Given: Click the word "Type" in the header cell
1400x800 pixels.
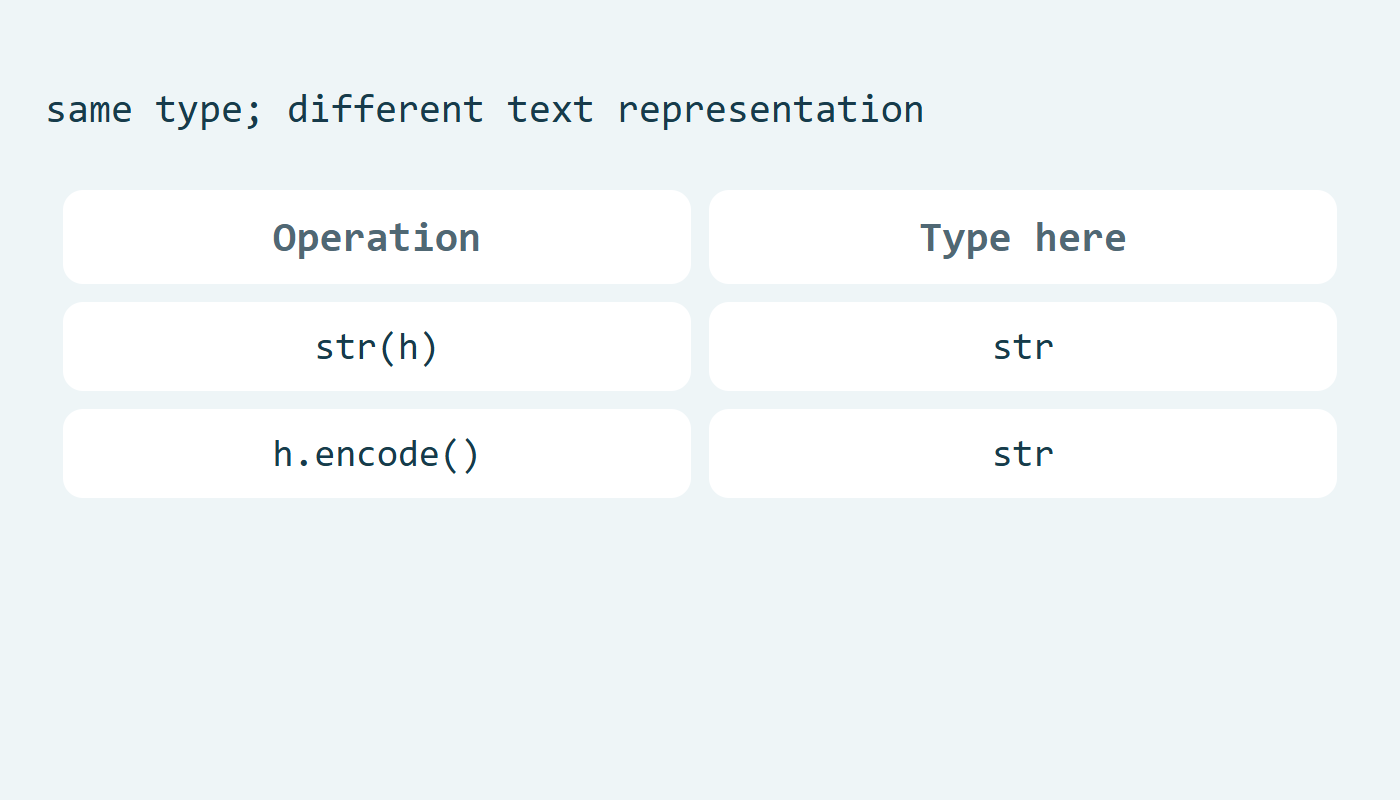Looking at the screenshot, I should pyautogui.click(x=965, y=239).
